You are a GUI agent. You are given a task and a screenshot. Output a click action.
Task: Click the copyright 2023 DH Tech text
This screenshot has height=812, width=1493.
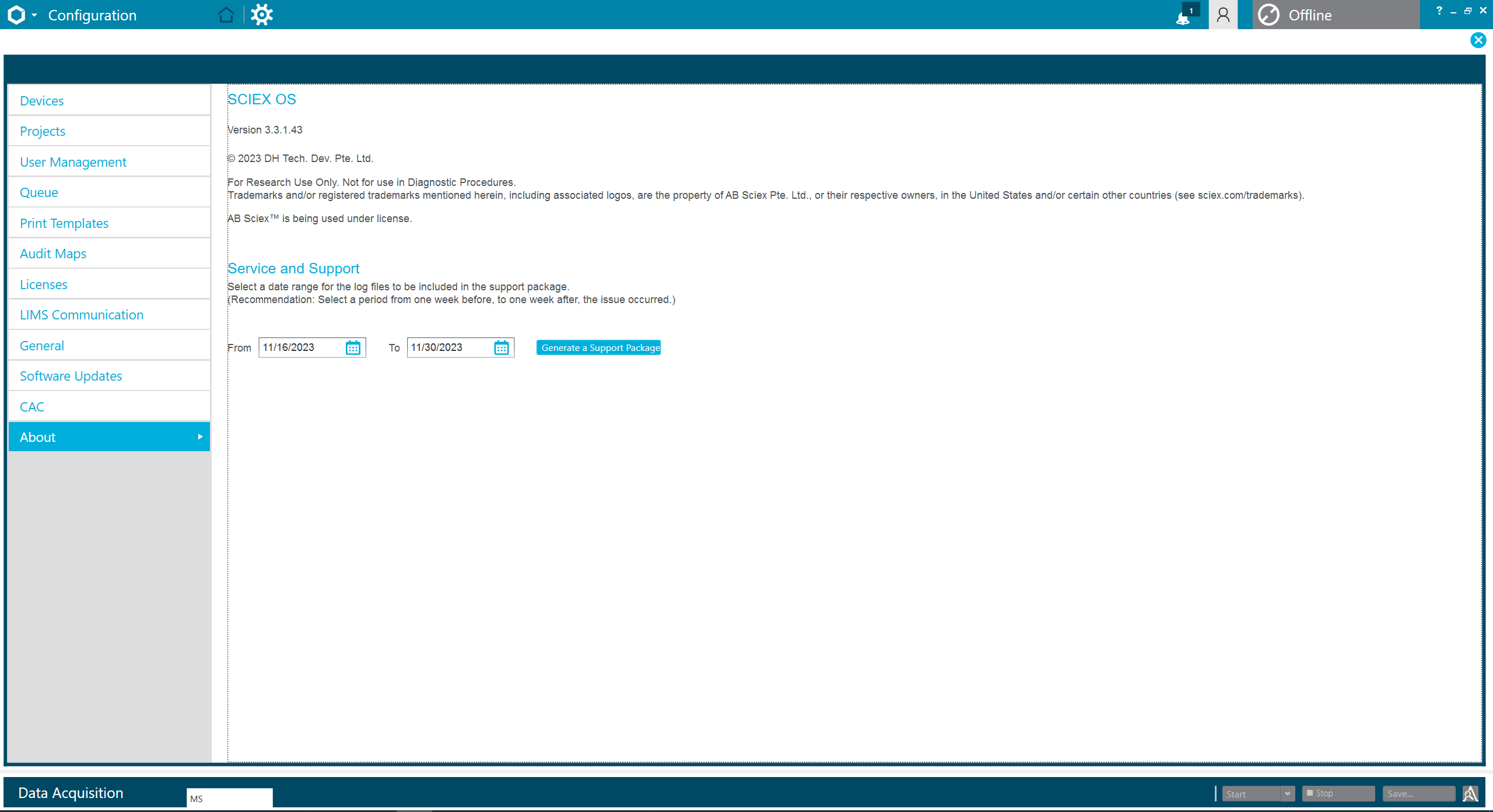point(300,159)
